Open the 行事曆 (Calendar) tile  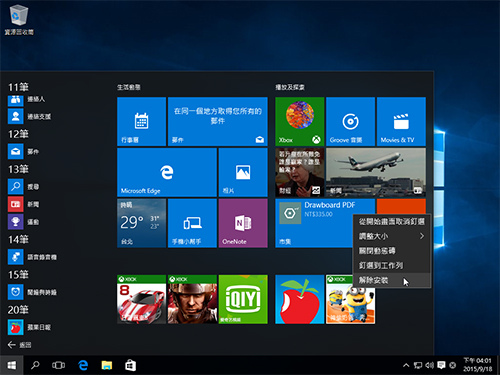141,121
